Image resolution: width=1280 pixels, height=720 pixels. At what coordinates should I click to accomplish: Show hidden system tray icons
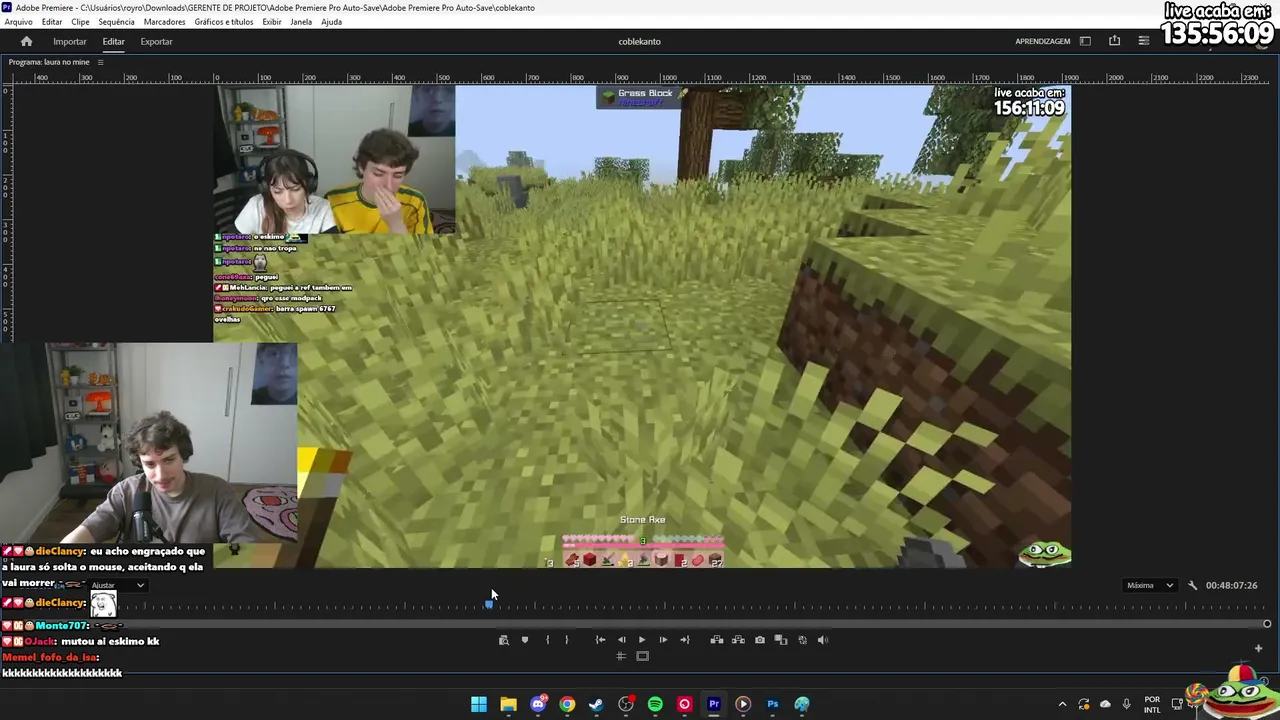pyautogui.click(x=1062, y=704)
